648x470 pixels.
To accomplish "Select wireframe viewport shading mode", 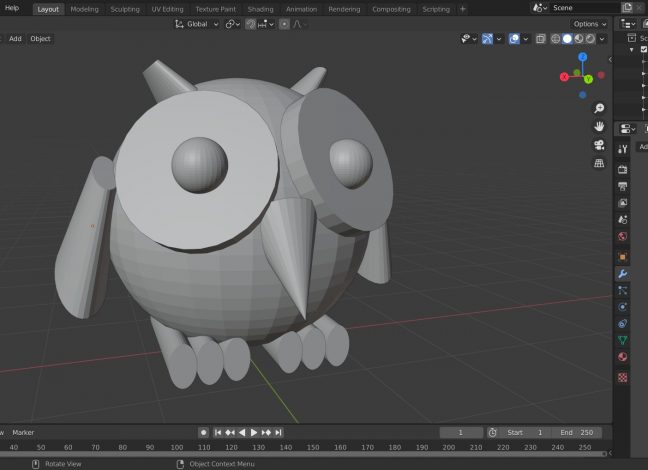I will 555,39.
